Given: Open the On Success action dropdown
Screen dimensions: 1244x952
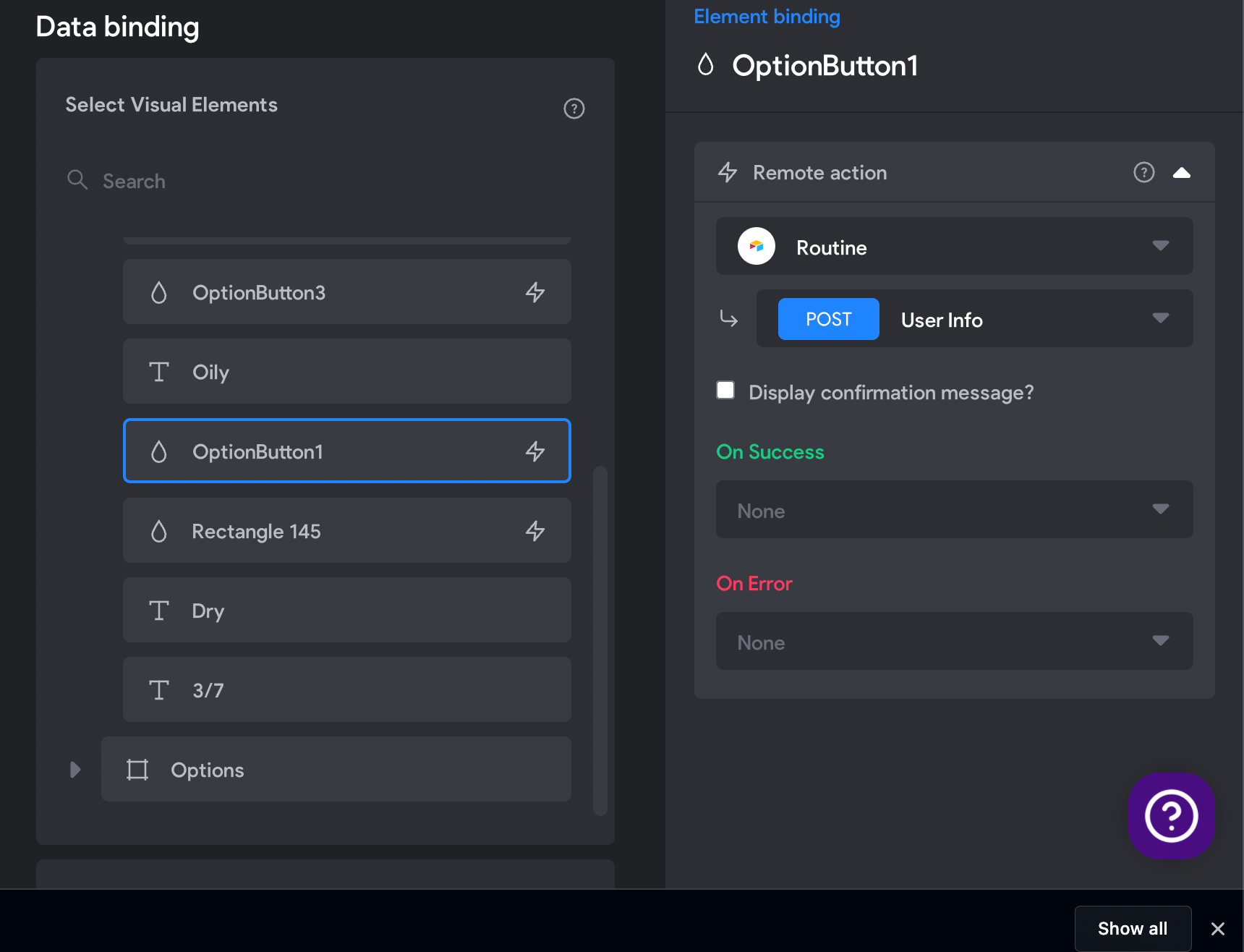Looking at the screenshot, I should [x=955, y=509].
